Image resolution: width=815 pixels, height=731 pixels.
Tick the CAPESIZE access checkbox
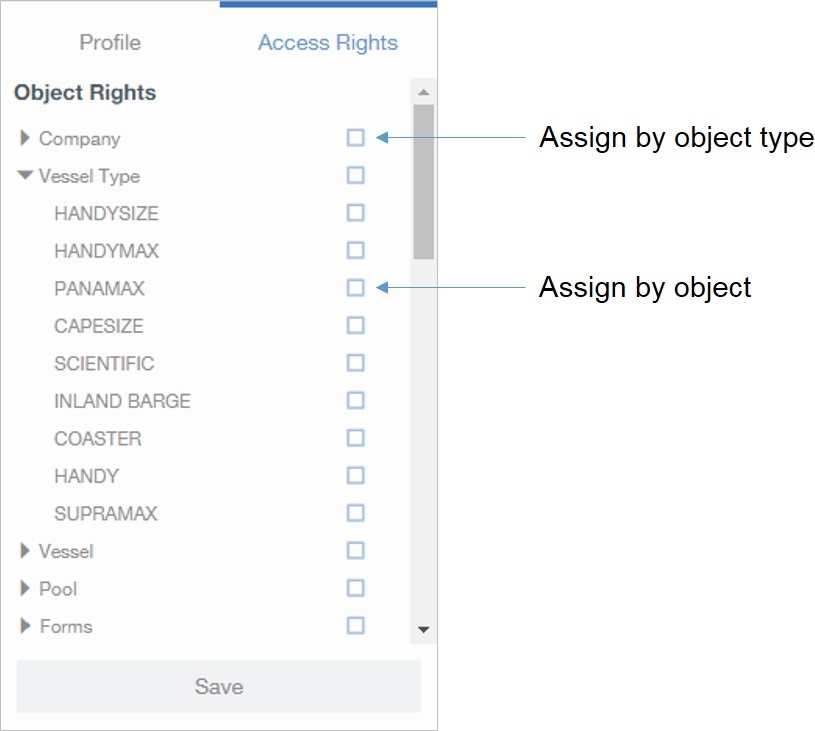coord(355,326)
